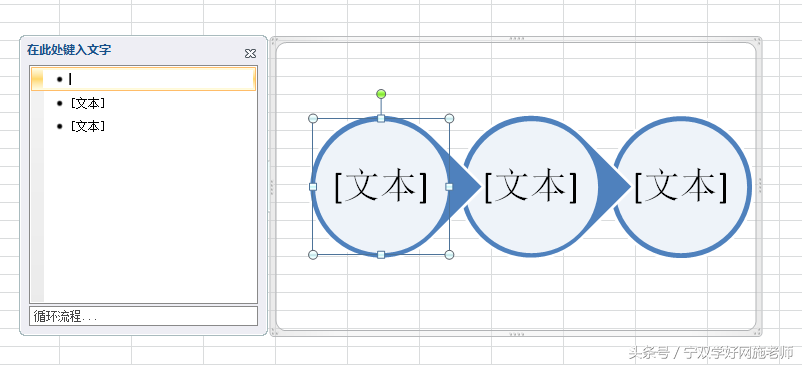The height and width of the screenshot is (365, 802).
Task: Click the top-middle square sizing handle
Action: 381,119
